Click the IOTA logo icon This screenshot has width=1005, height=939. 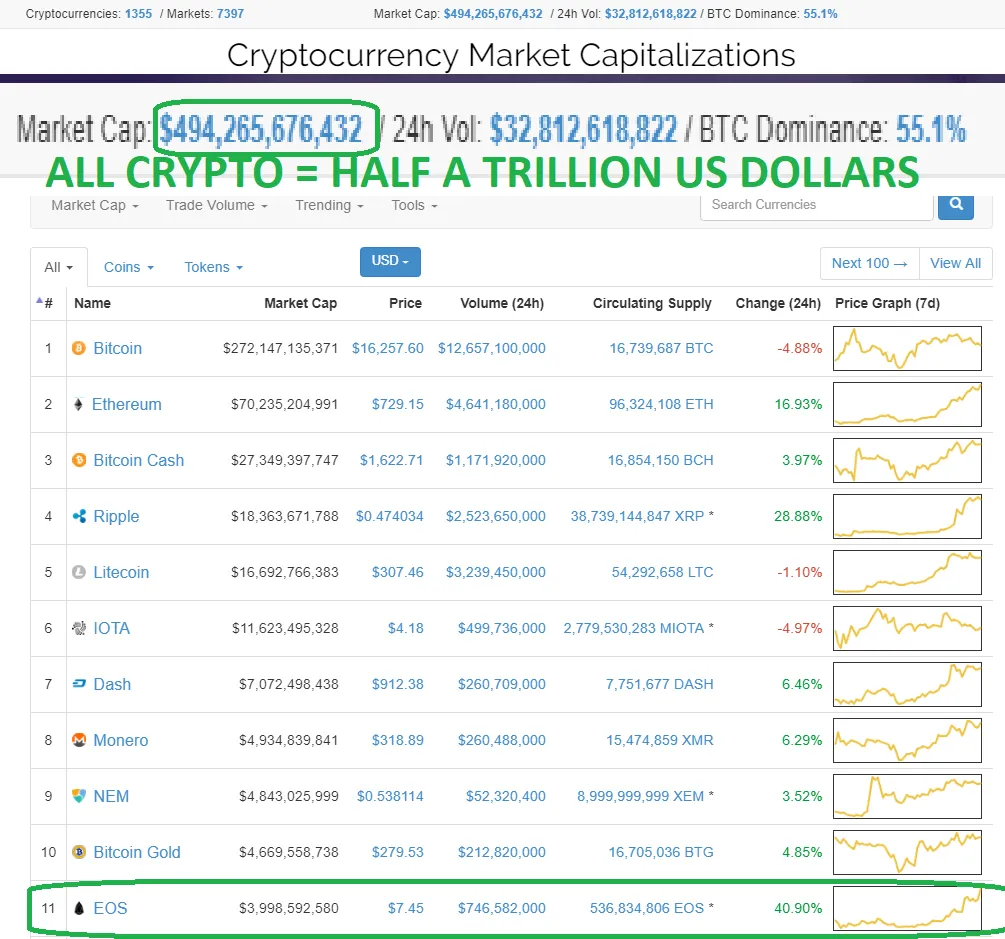click(x=79, y=628)
